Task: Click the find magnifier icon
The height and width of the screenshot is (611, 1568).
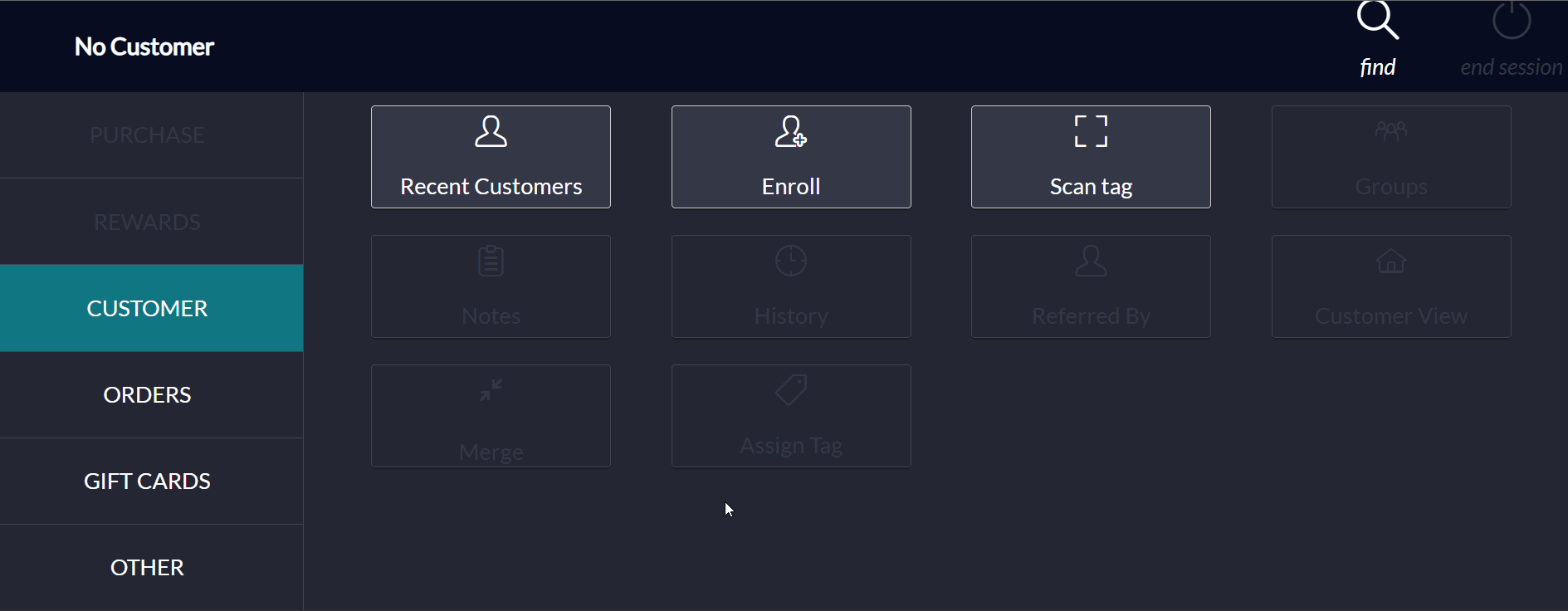Action: click(1378, 20)
